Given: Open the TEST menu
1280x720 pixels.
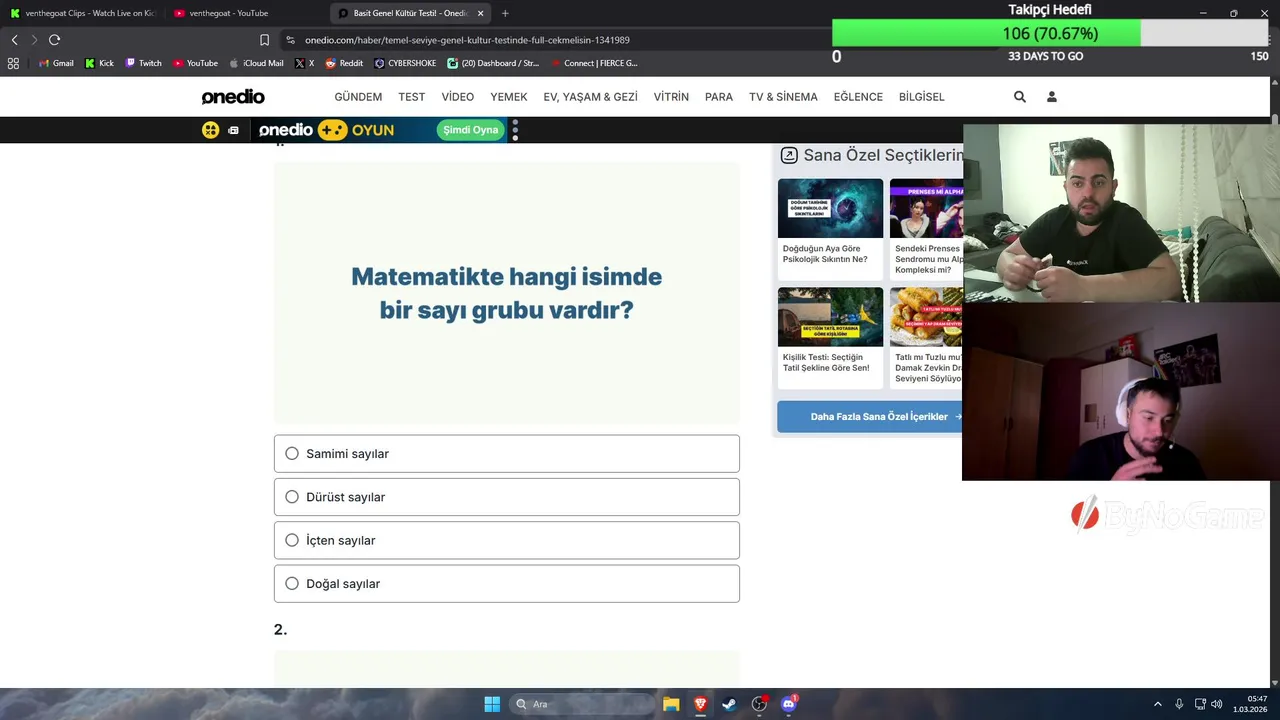Looking at the screenshot, I should click(412, 97).
